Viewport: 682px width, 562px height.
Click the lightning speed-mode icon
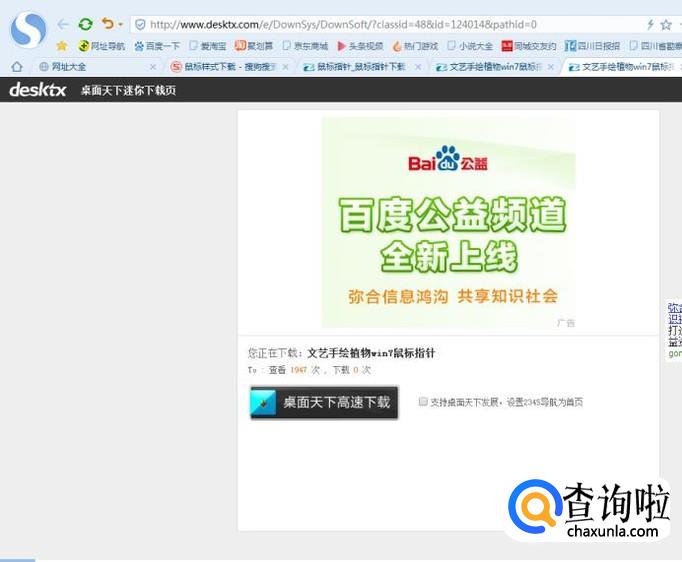pos(650,25)
